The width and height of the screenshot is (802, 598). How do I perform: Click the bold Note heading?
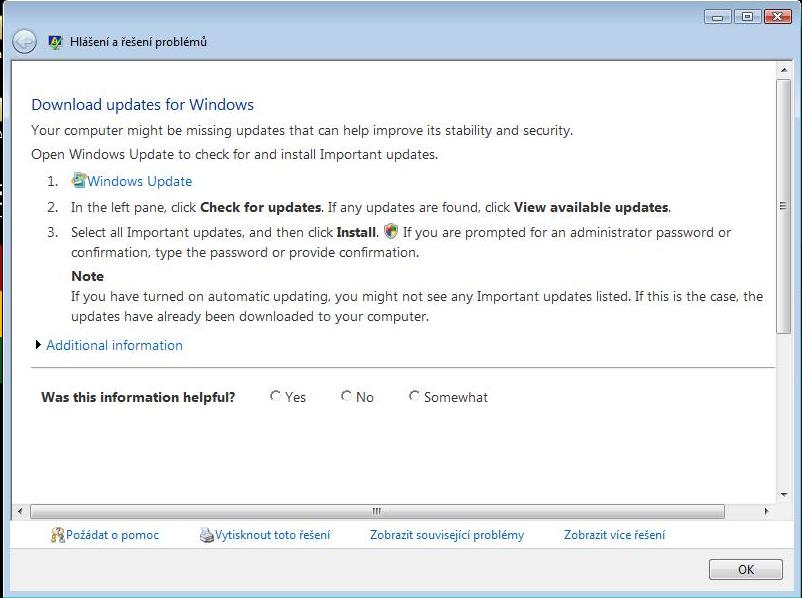tap(87, 276)
